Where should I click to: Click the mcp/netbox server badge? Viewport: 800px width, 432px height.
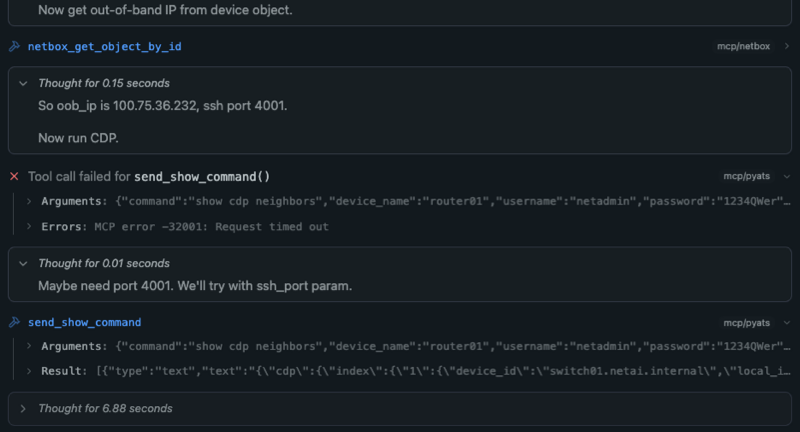745,47
